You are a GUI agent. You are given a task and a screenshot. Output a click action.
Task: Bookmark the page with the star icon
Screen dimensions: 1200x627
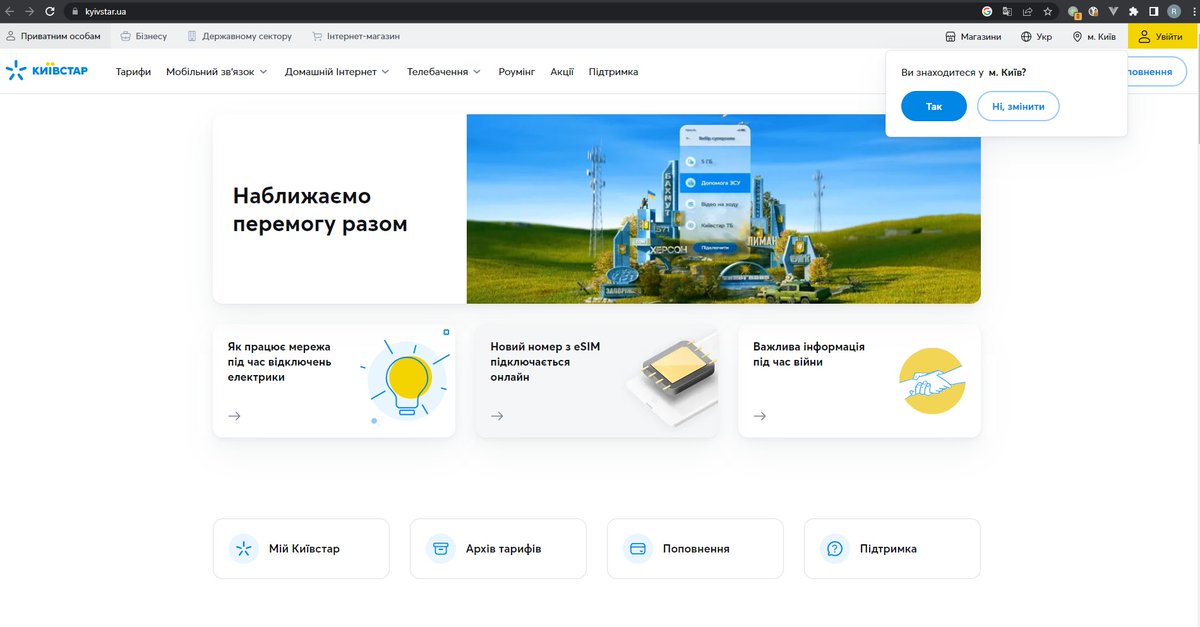1047,11
